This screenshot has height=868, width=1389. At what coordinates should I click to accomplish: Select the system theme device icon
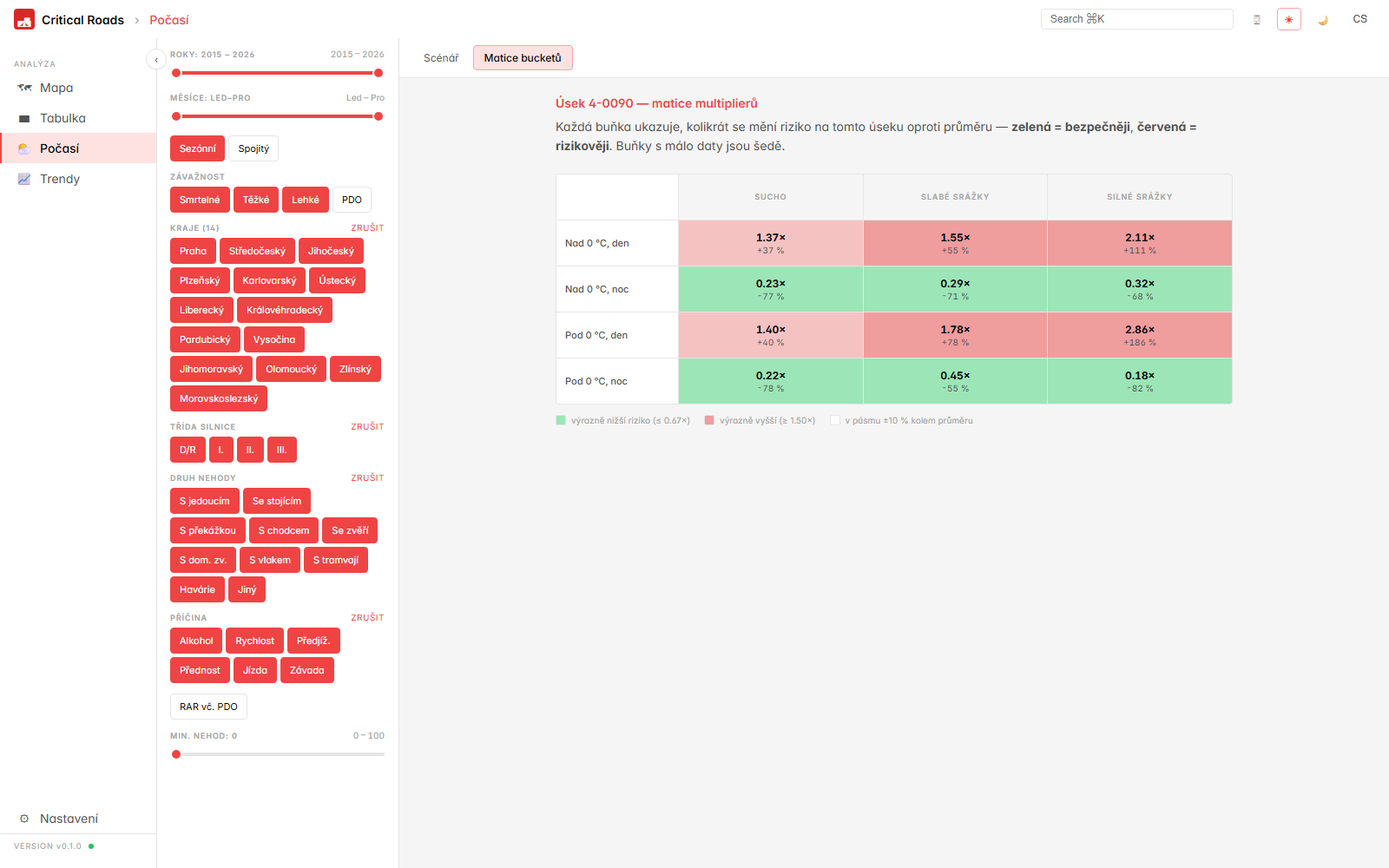pos(1256,19)
